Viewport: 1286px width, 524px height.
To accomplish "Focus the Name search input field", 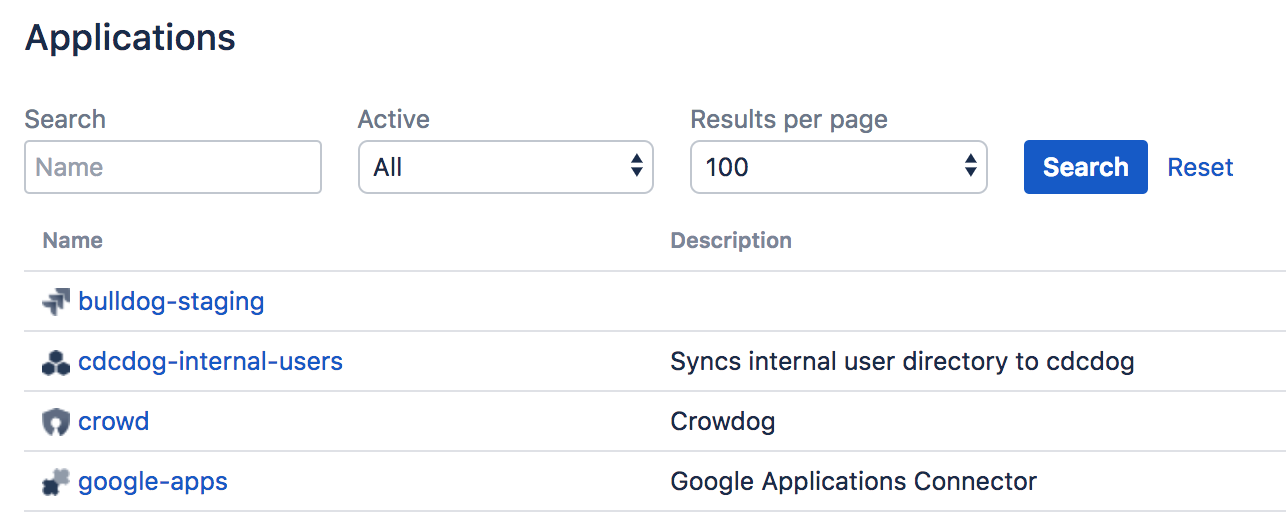I will click(173, 167).
